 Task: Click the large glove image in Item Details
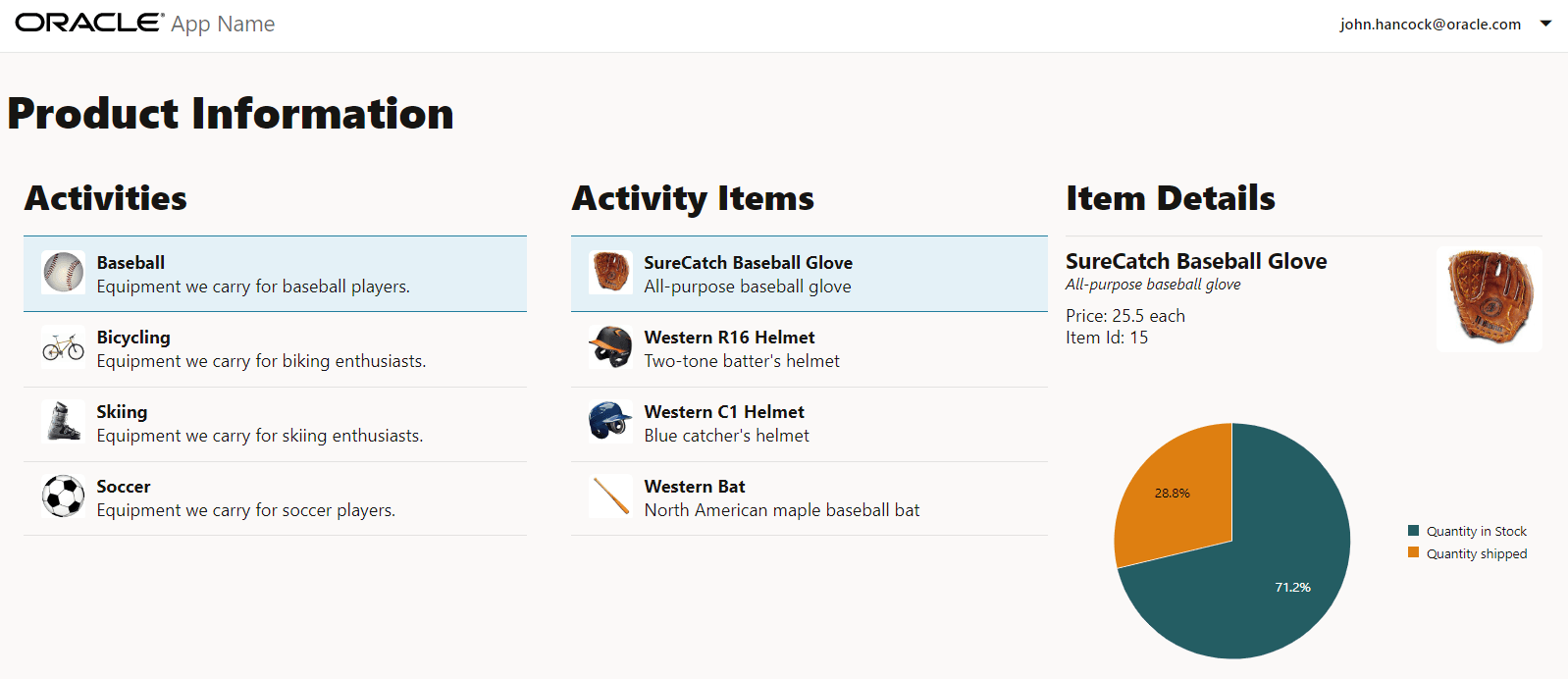tap(1489, 297)
